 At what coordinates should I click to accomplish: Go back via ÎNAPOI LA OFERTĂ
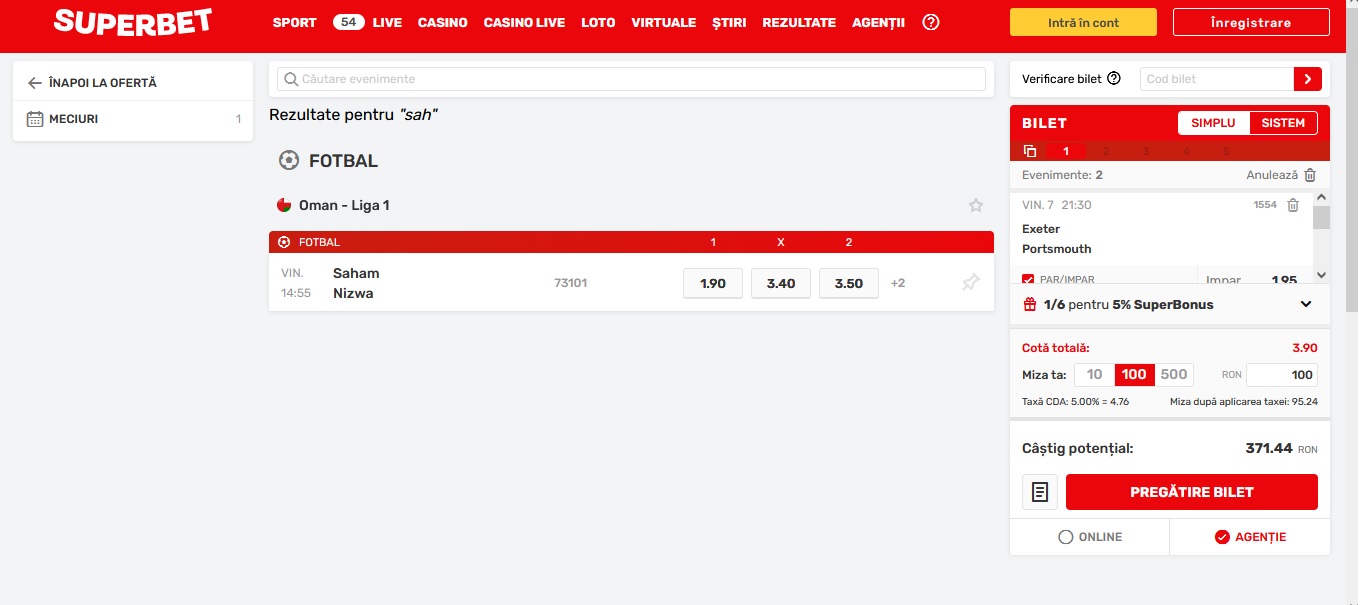(103, 83)
